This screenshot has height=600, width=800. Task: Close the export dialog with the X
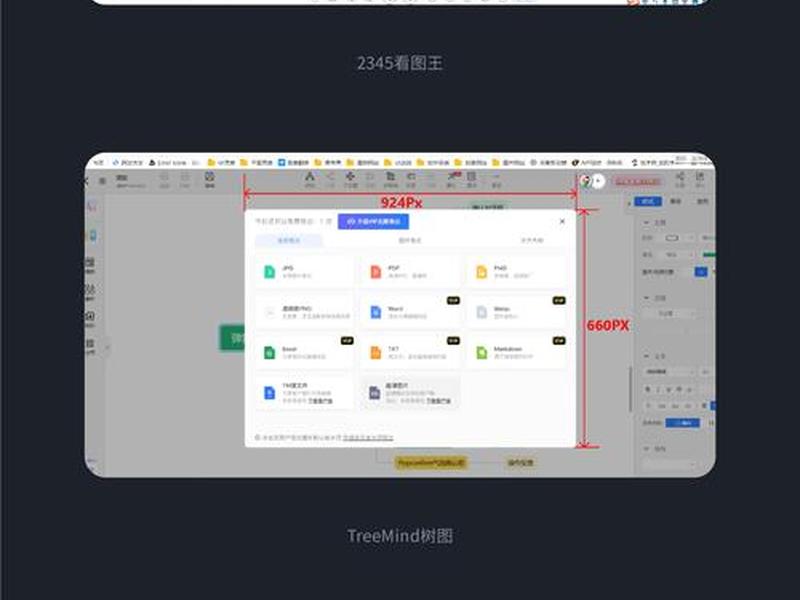(x=562, y=221)
